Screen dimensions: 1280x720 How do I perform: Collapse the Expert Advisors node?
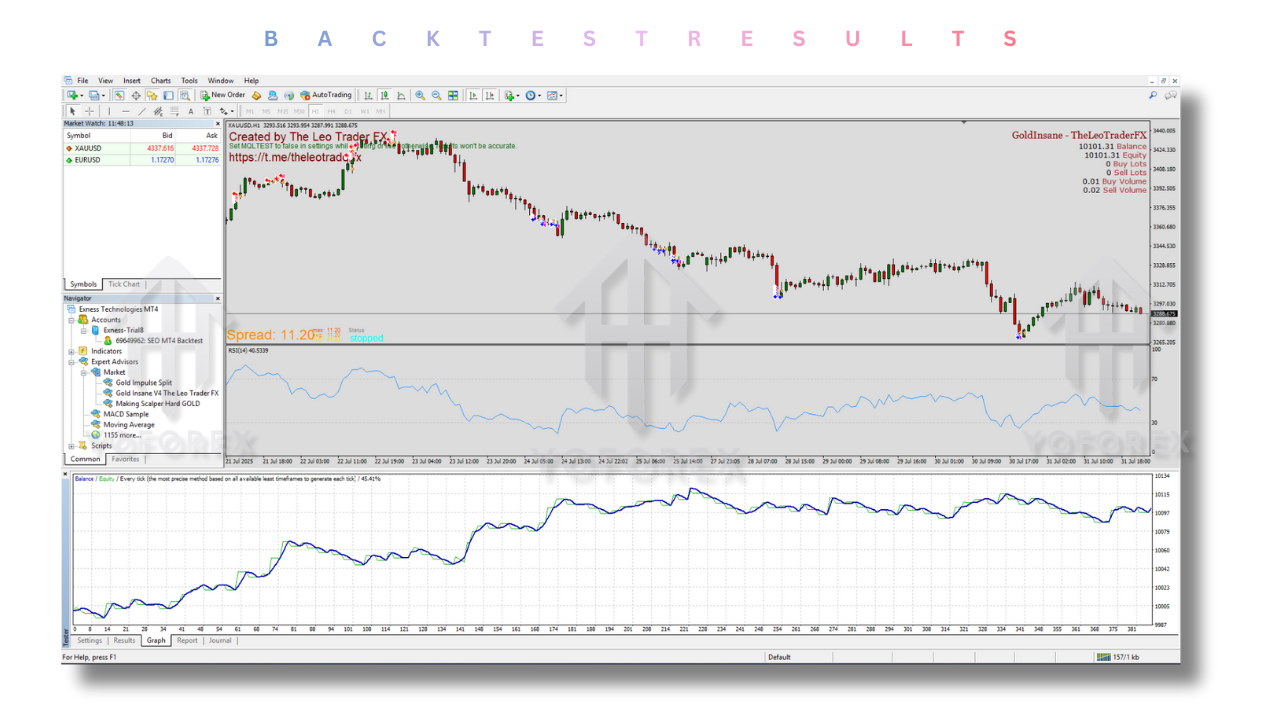pos(71,362)
